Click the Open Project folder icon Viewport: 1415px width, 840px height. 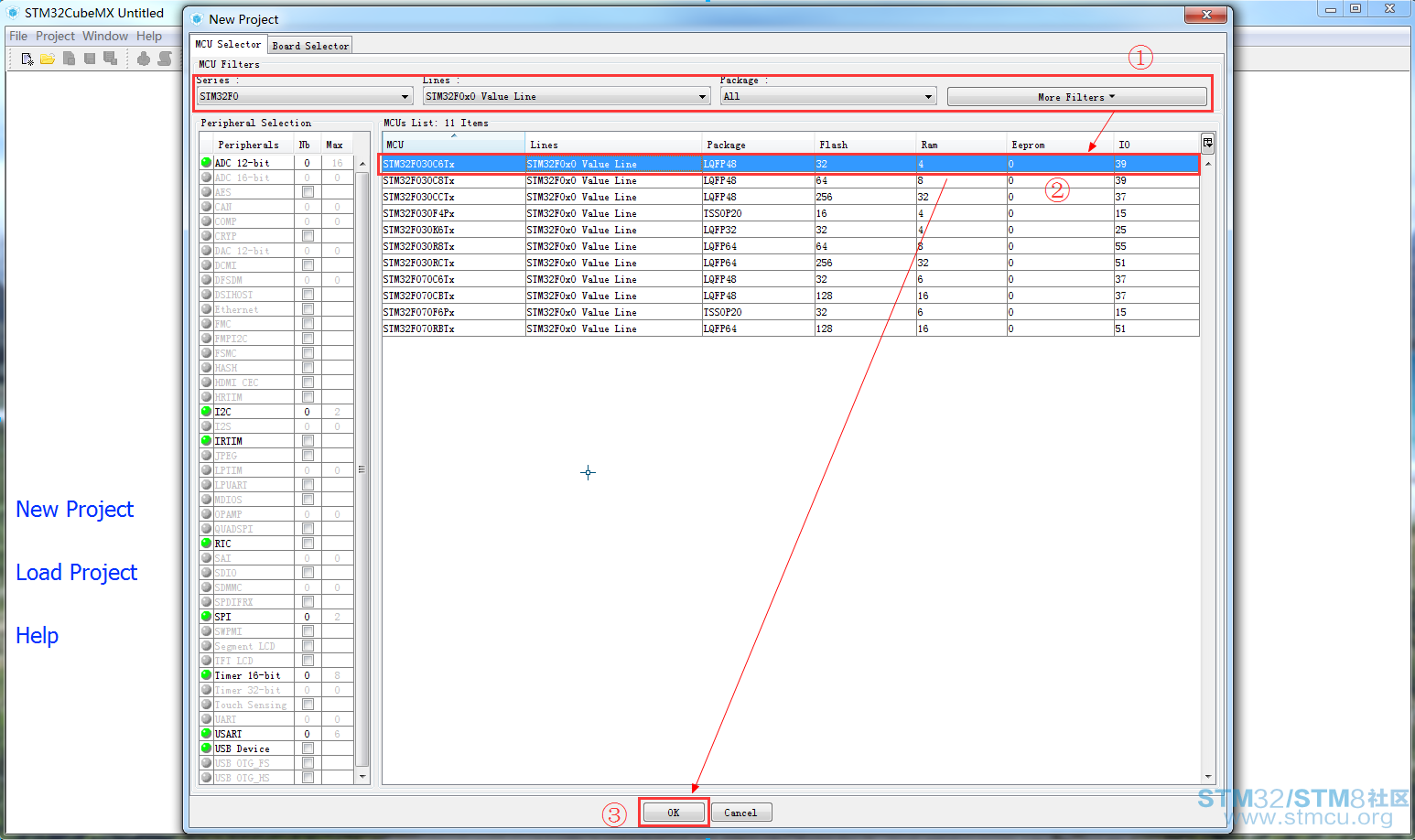pos(48,59)
